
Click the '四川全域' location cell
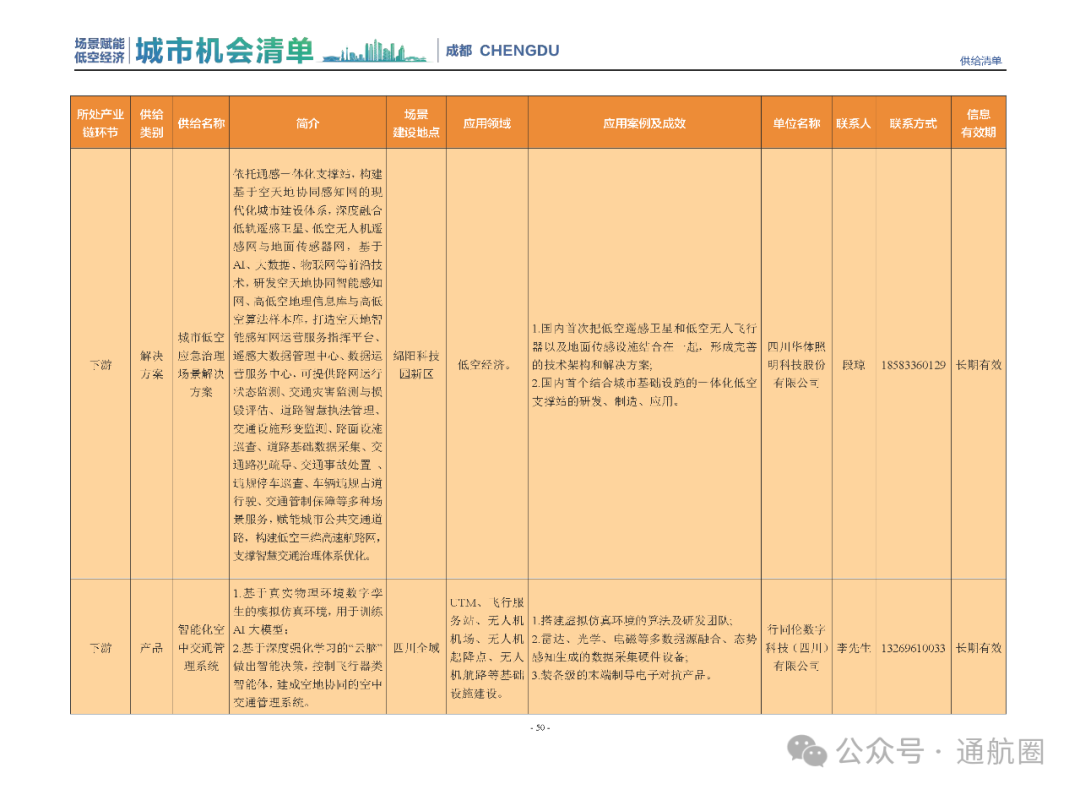[416, 648]
